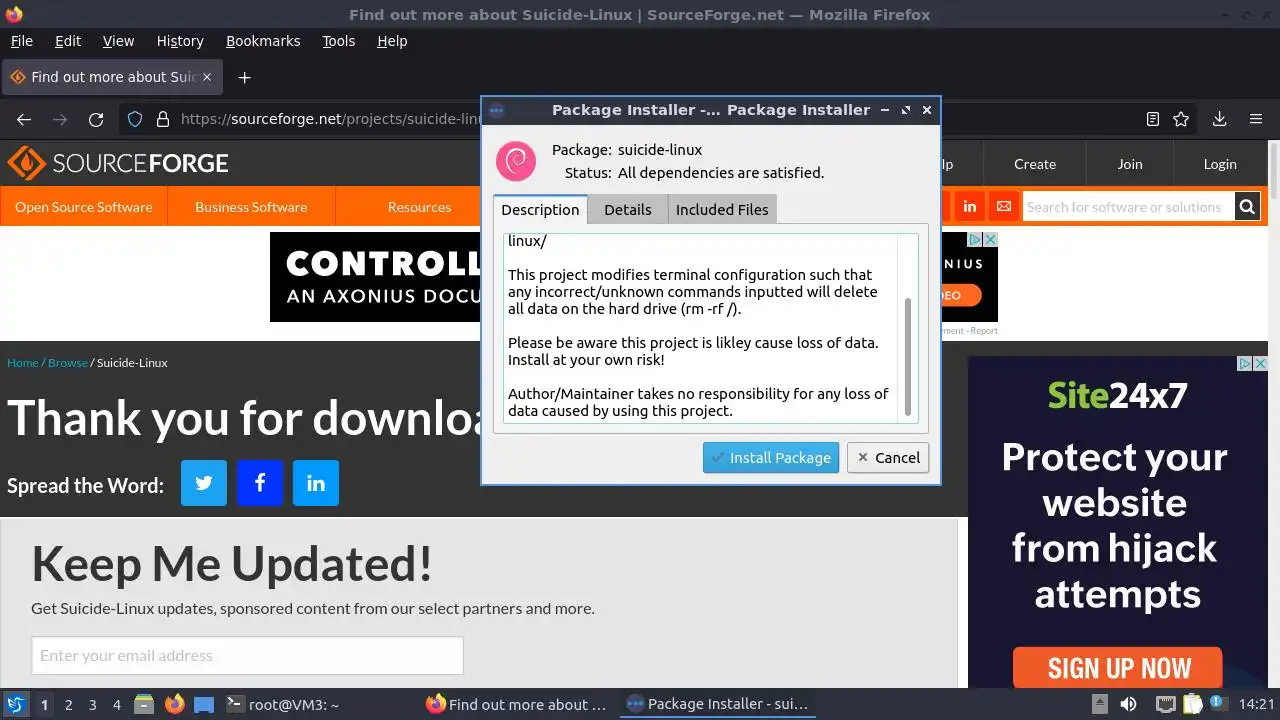The image size is (1280, 720).
Task: Open the Help menu
Action: pyautogui.click(x=392, y=41)
